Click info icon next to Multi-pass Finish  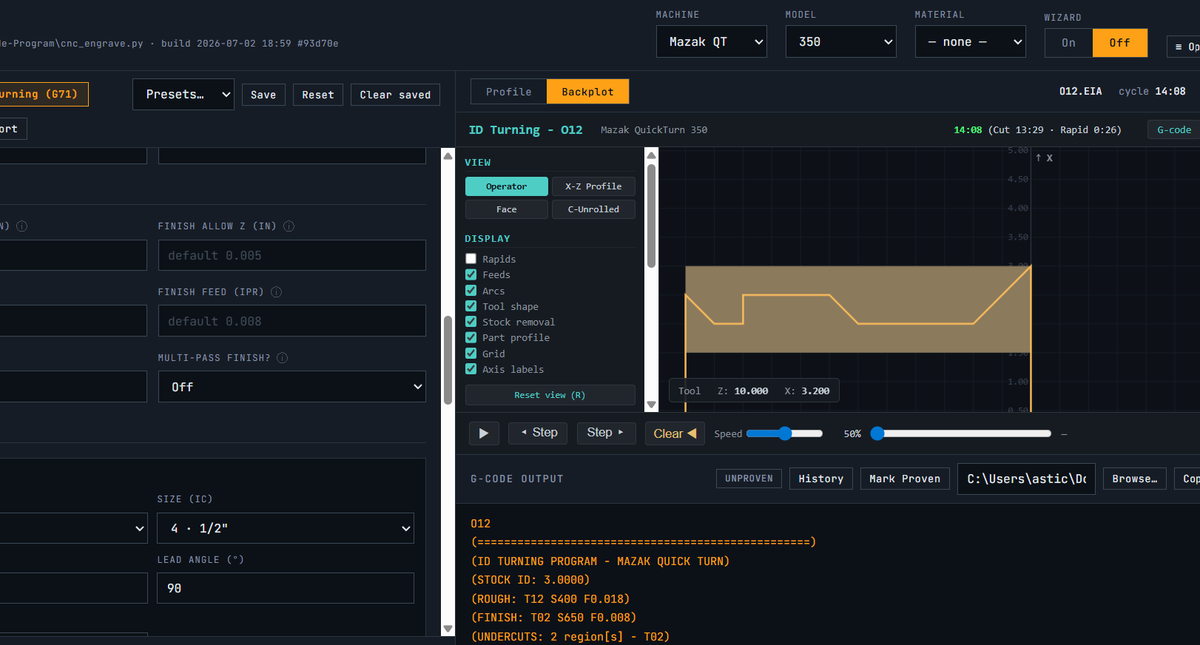[283, 358]
